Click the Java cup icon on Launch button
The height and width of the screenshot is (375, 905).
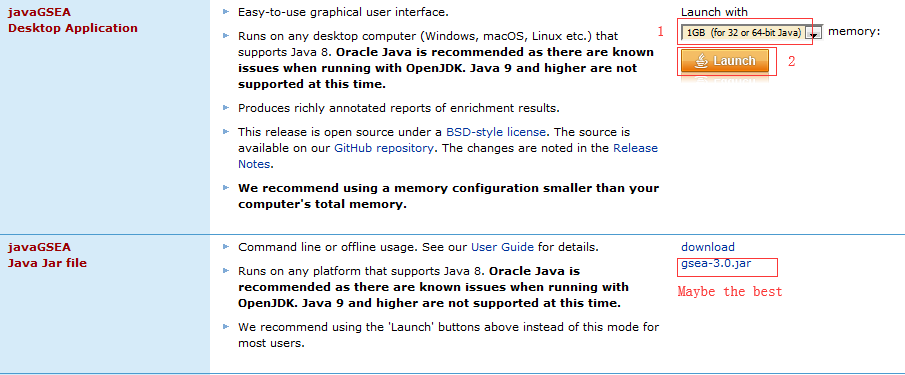[701, 61]
